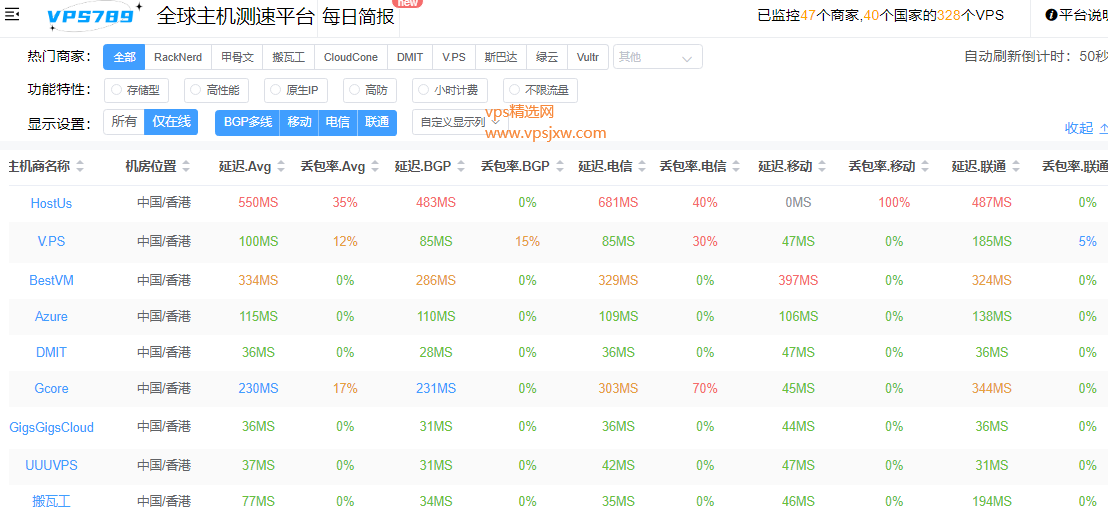Filter by 搬瓦工 vendor tab
This screenshot has width=1108, height=517.
coord(288,57)
